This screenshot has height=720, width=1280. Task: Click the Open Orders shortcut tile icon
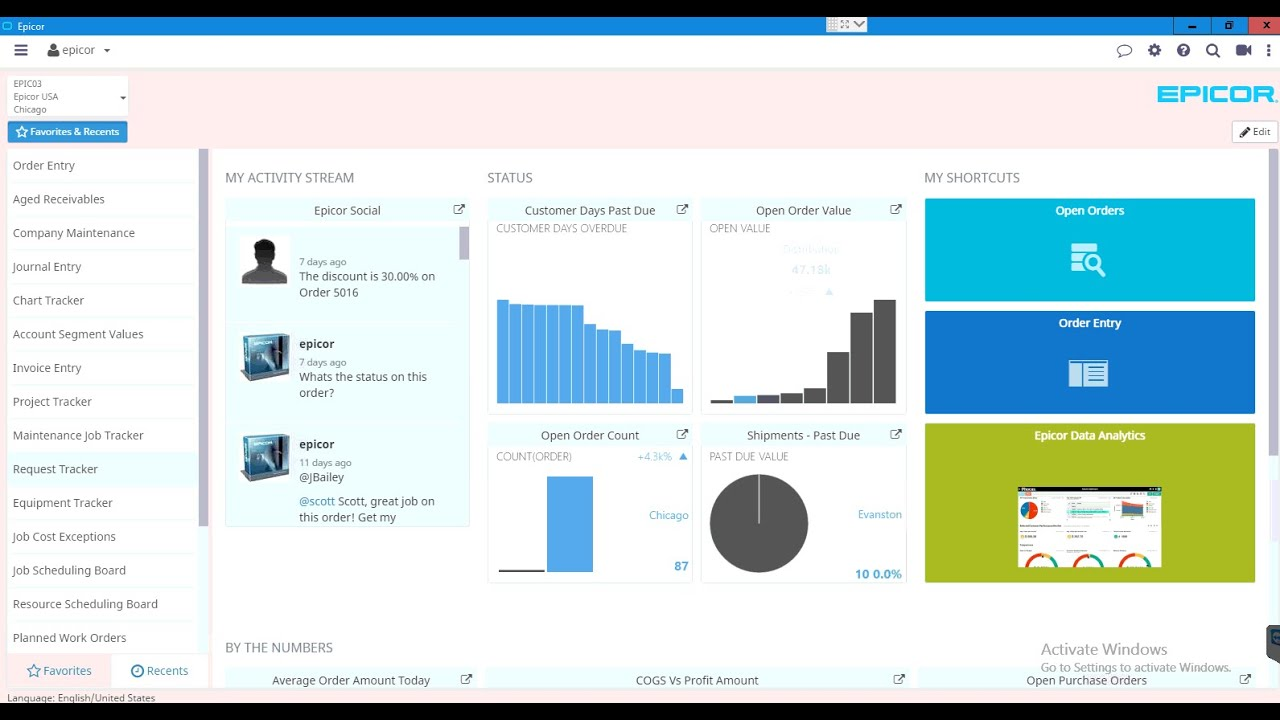(1089, 260)
